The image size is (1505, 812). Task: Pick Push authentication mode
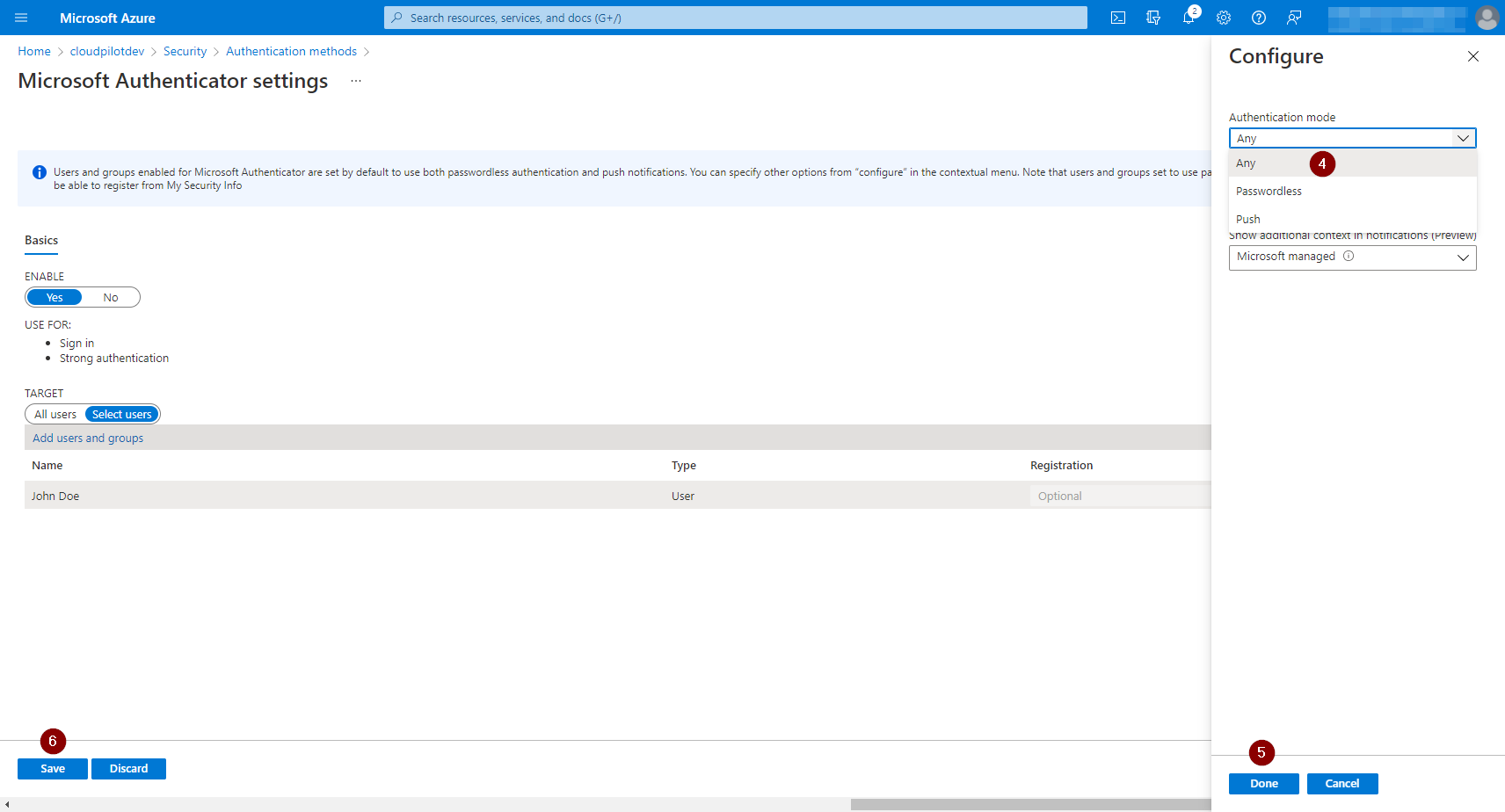coord(1352,220)
